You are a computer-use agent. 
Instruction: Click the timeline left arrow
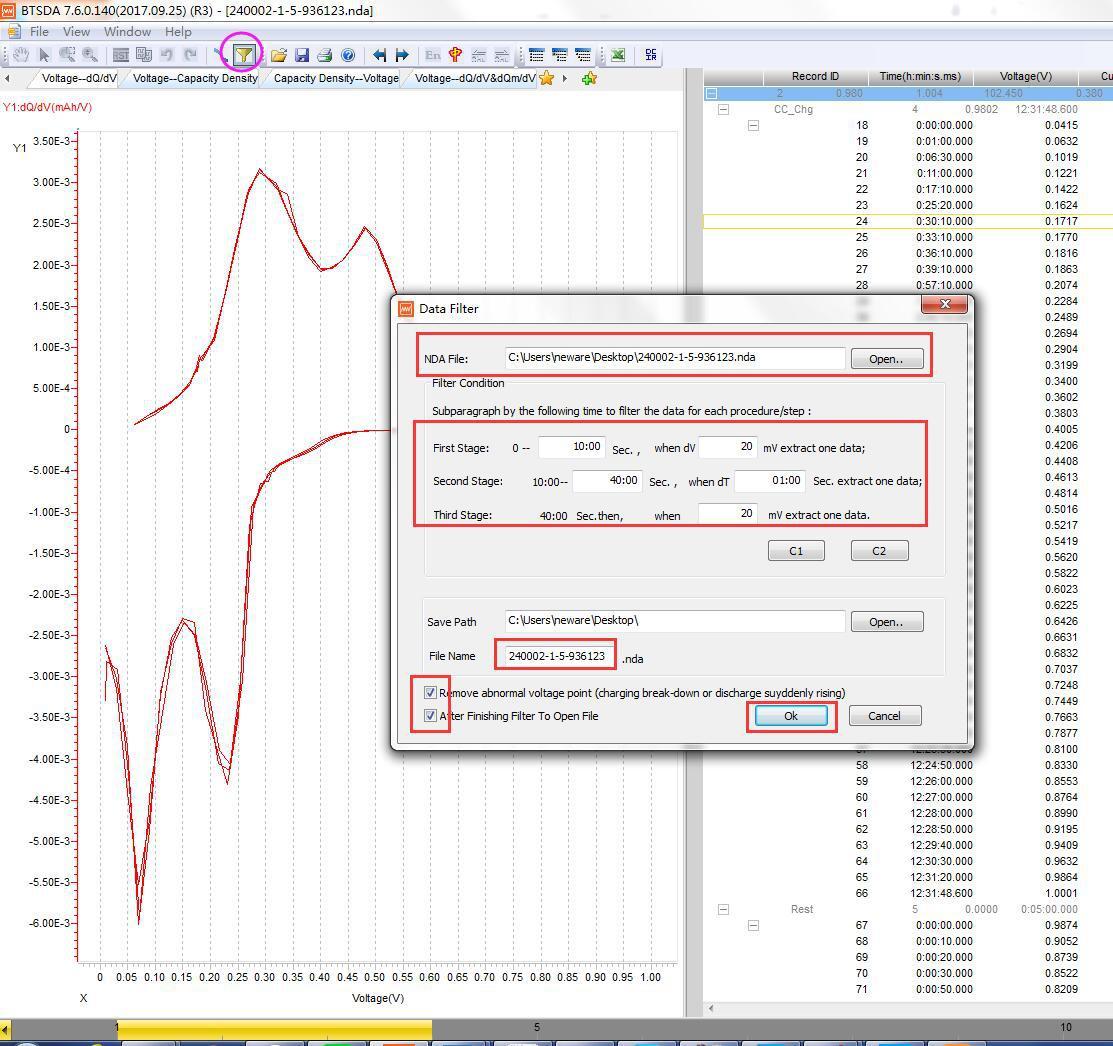(5, 1029)
